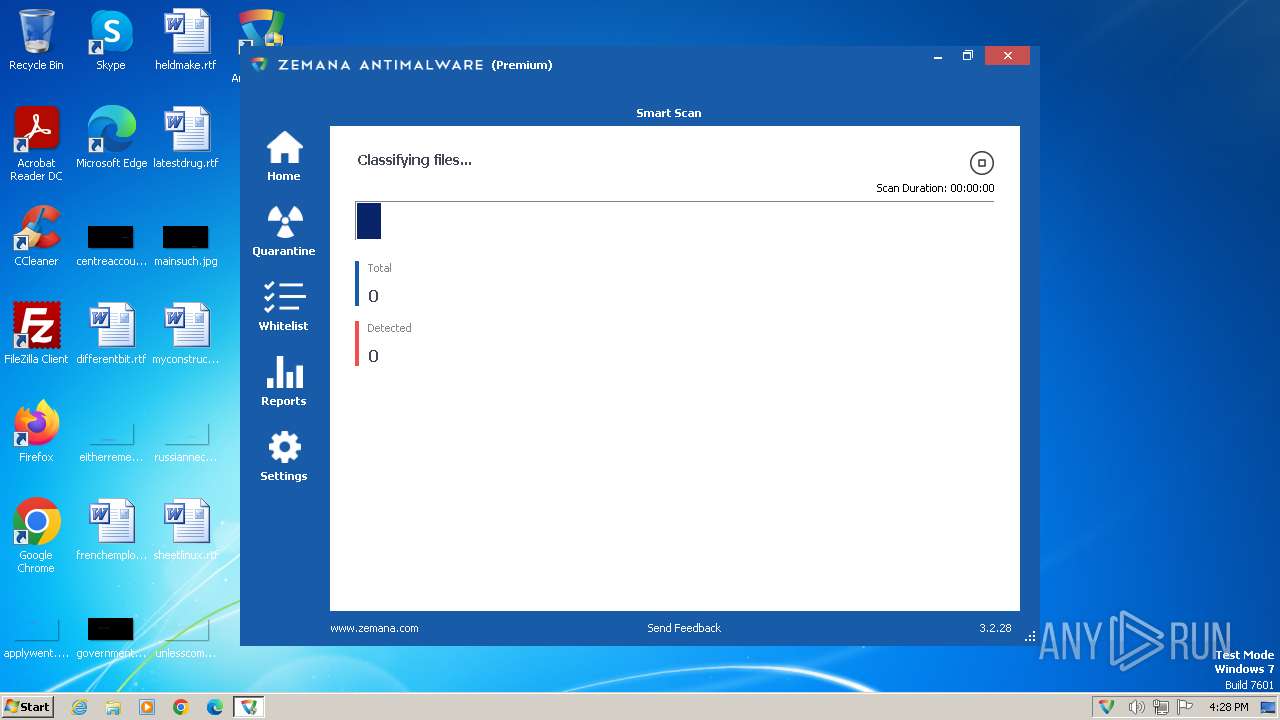1280x720 pixels.
Task: Open the media player taskbar icon
Action: [x=147, y=707]
